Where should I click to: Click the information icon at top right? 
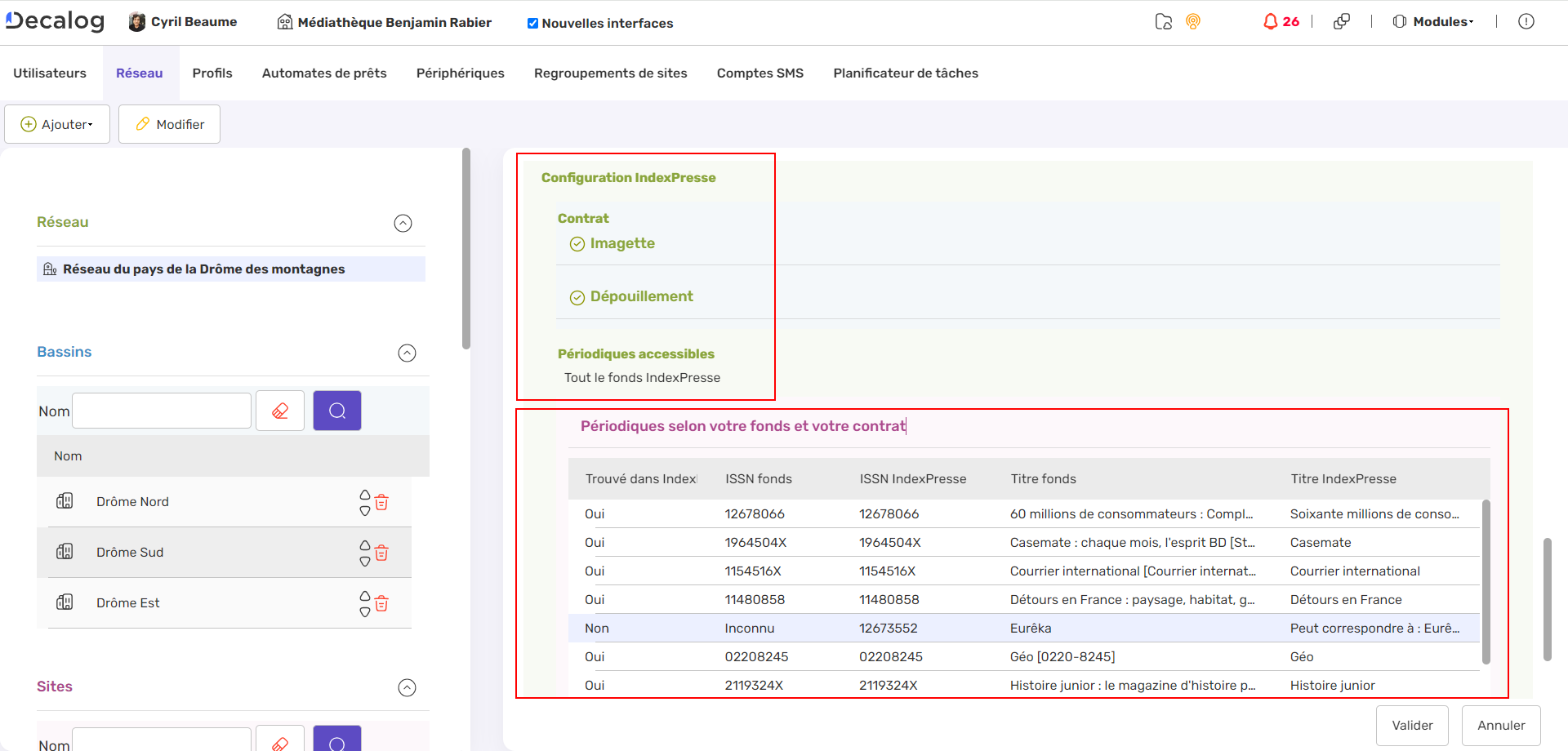tap(1526, 22)
